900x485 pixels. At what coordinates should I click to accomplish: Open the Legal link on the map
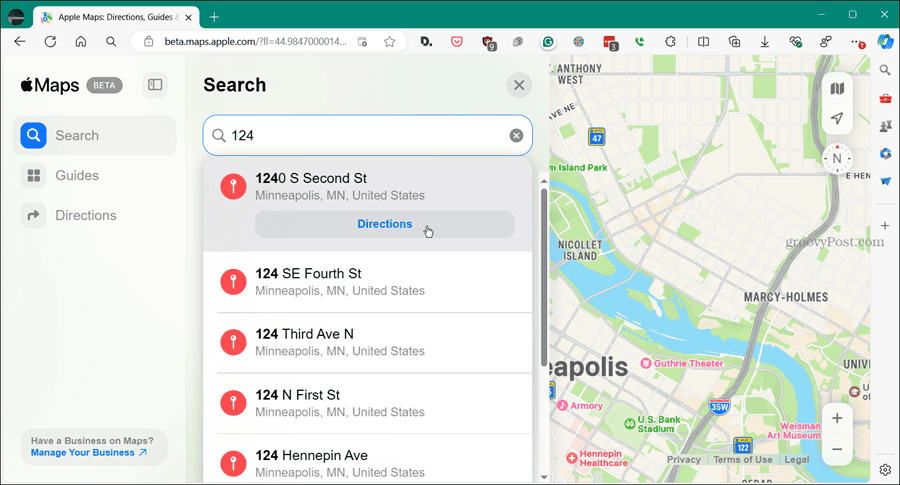click(797, 459)
